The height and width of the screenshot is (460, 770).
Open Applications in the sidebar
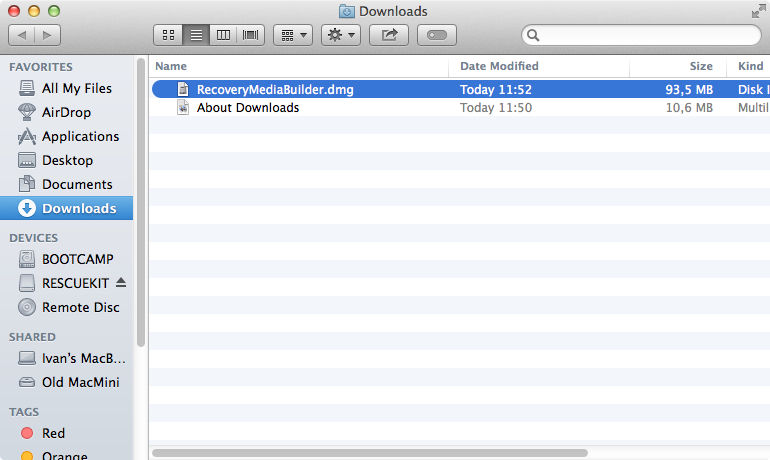click(x=80, y=136)
